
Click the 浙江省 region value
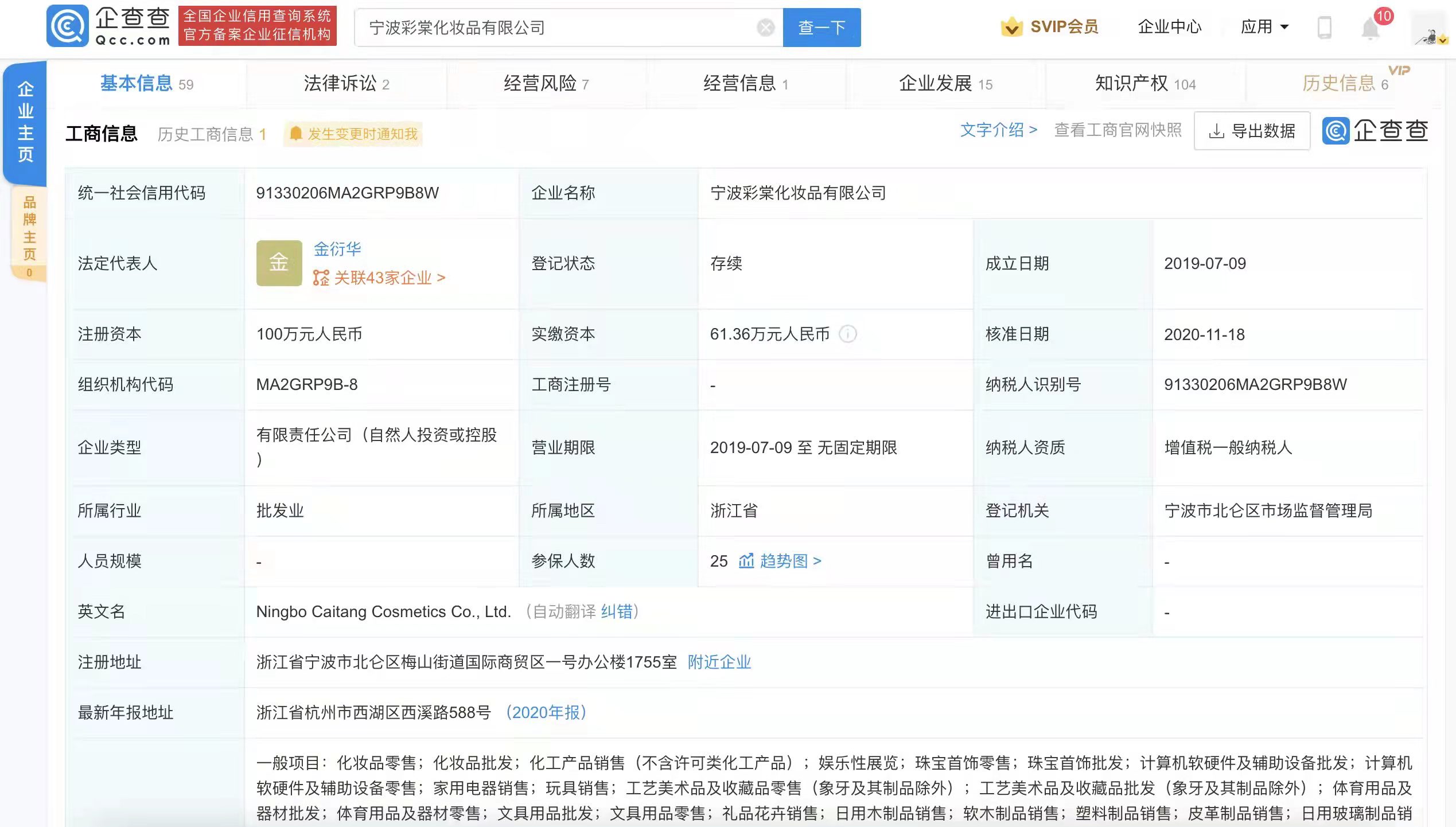734,510
